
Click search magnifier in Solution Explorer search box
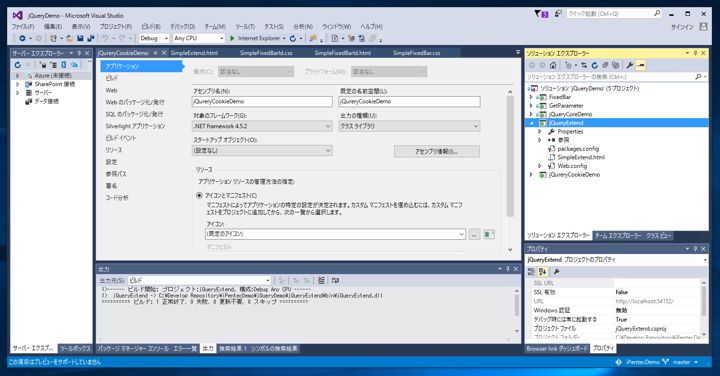[698, 77]
